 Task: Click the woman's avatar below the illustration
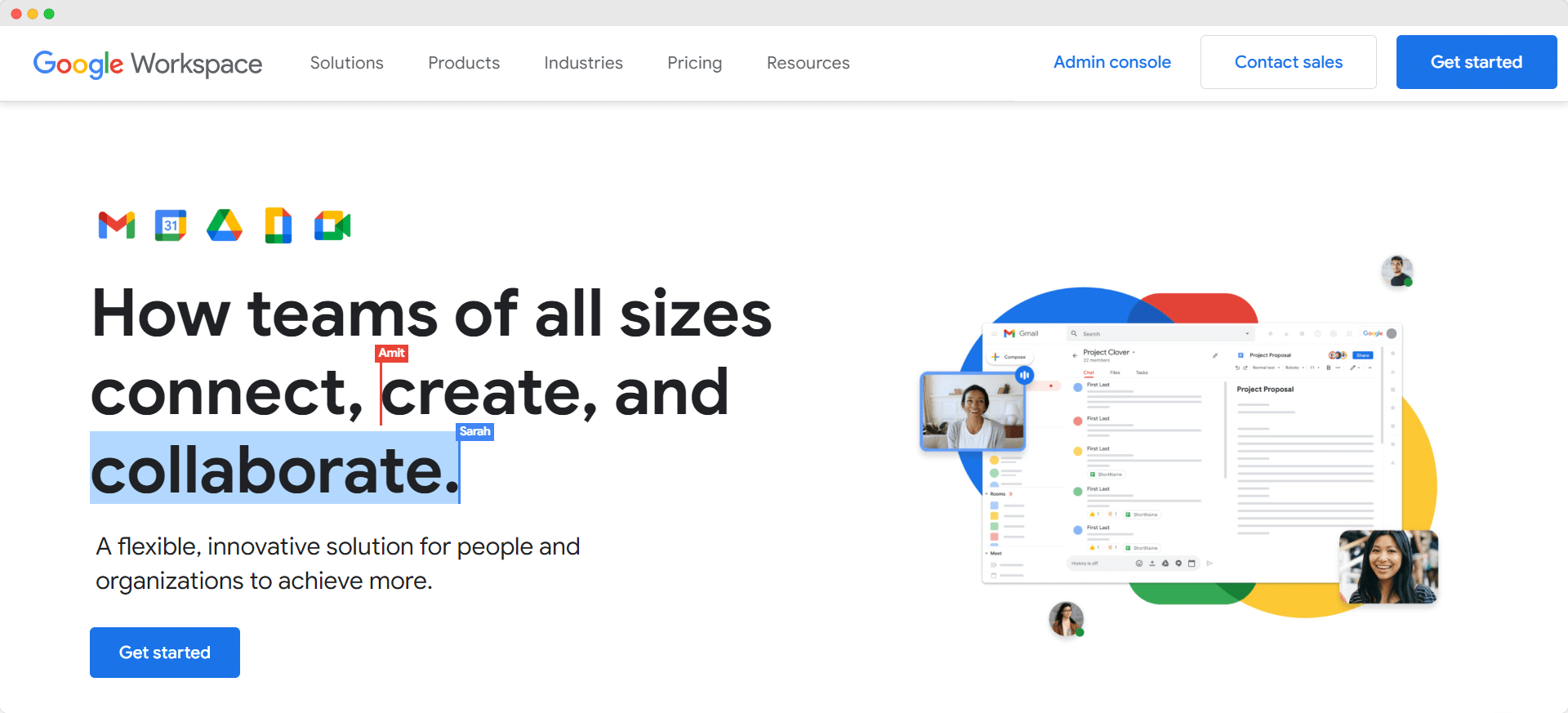pos(1066,619)
